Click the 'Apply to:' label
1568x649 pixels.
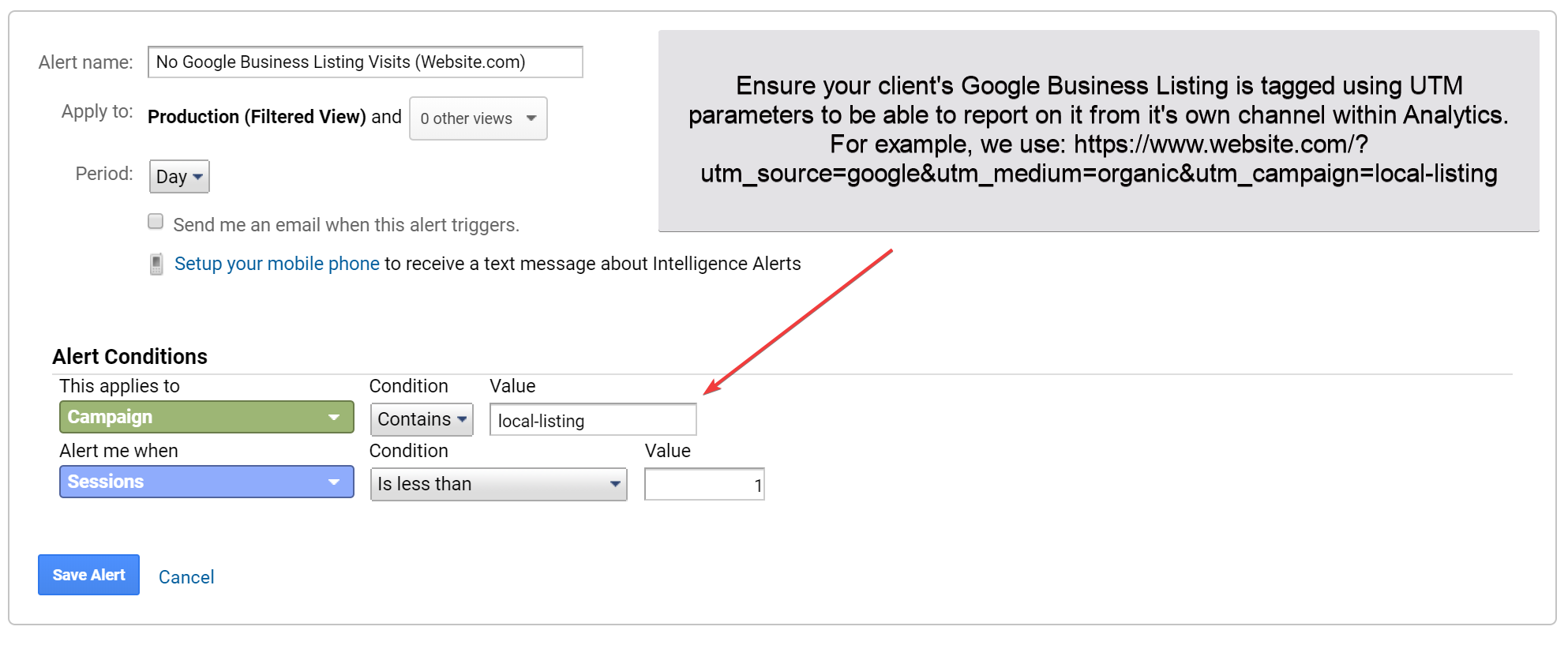(97, 112)
